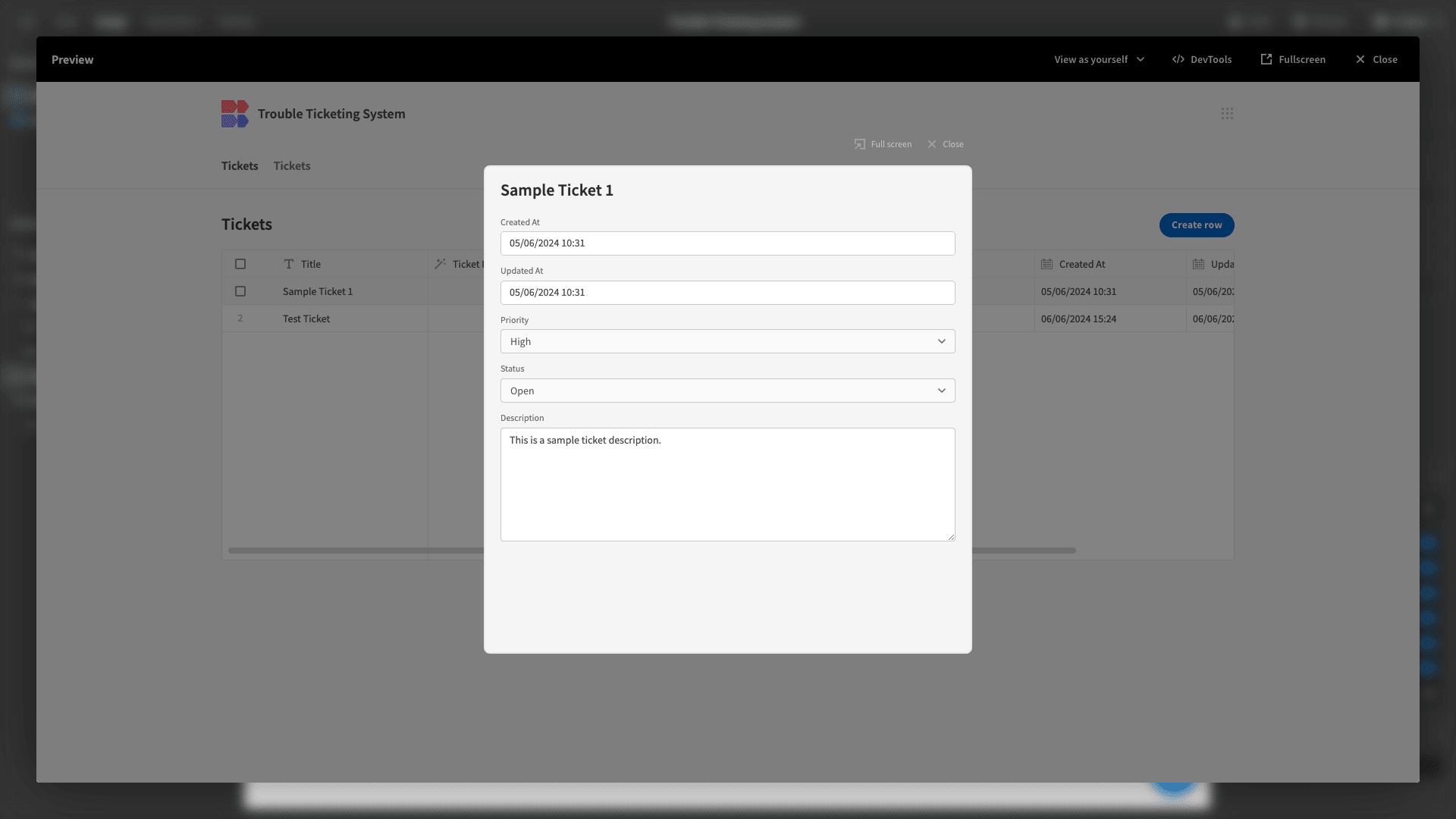Viewport: 1456px width, 819px height.
Task: Open the Priority dropdown showing High
Action: click(x=727, y=341)
